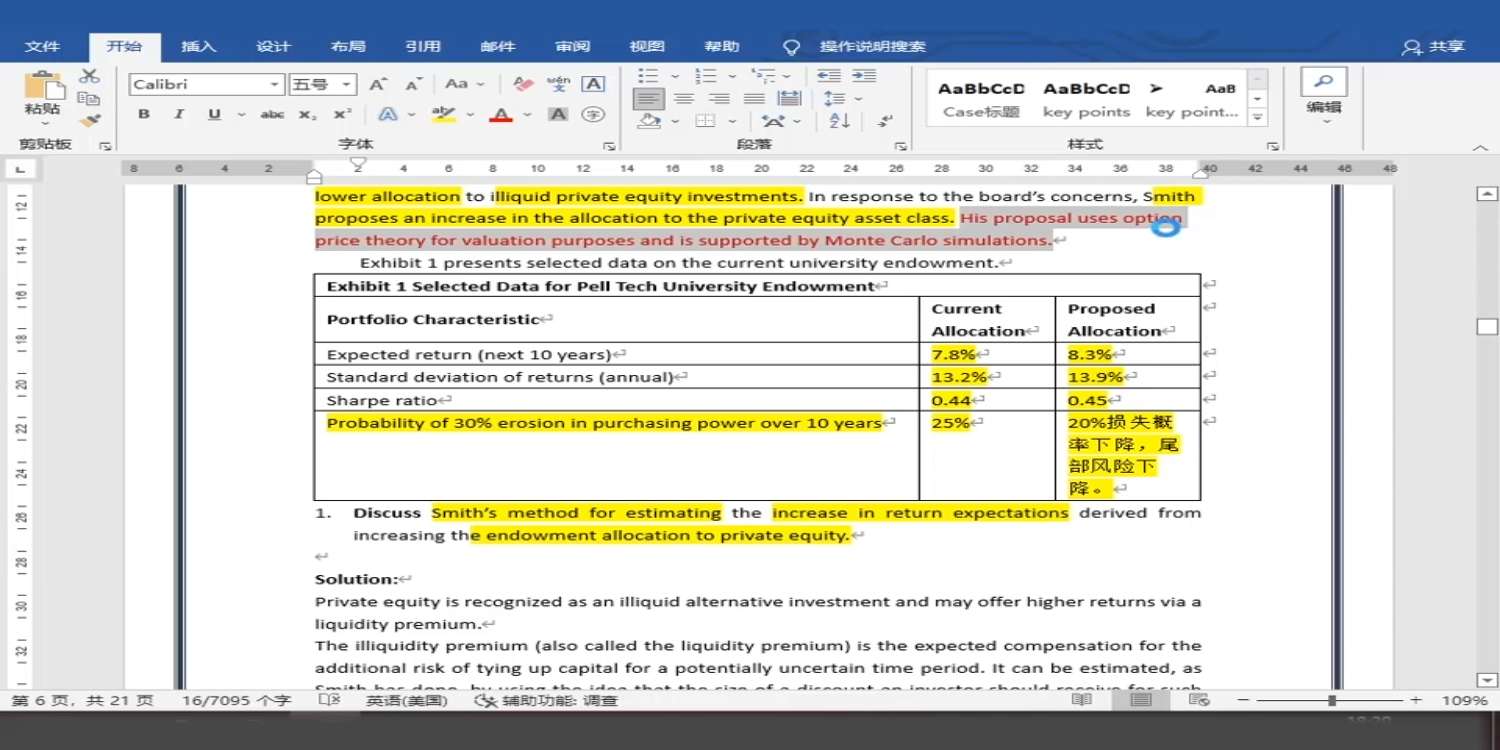Click the Format Painter brush icon

89,121
